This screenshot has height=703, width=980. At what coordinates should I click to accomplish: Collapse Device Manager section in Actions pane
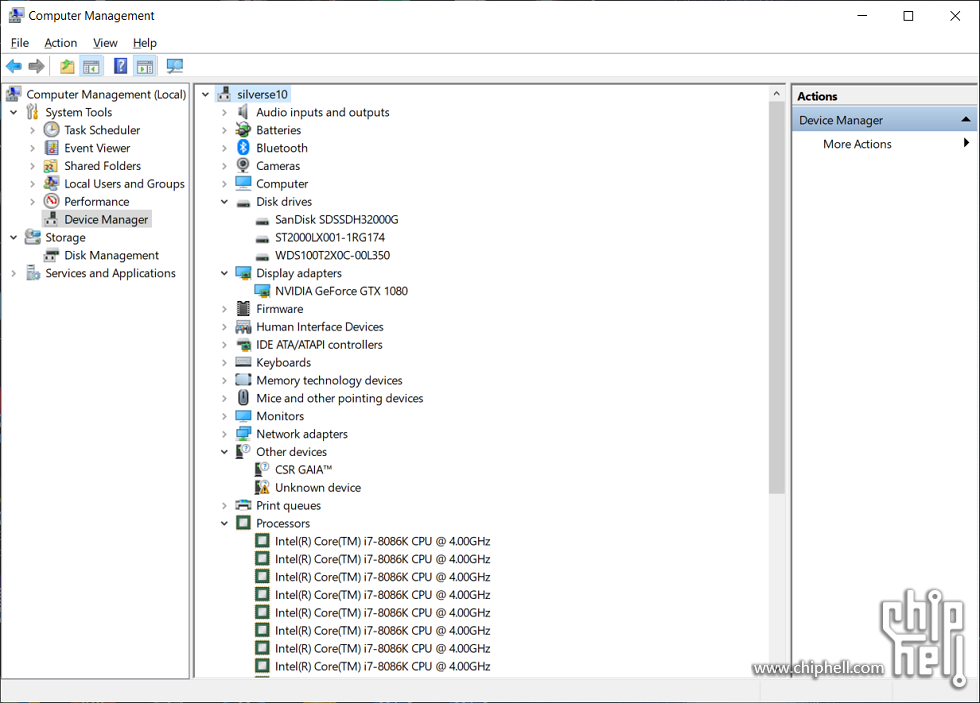pos(966,119)
